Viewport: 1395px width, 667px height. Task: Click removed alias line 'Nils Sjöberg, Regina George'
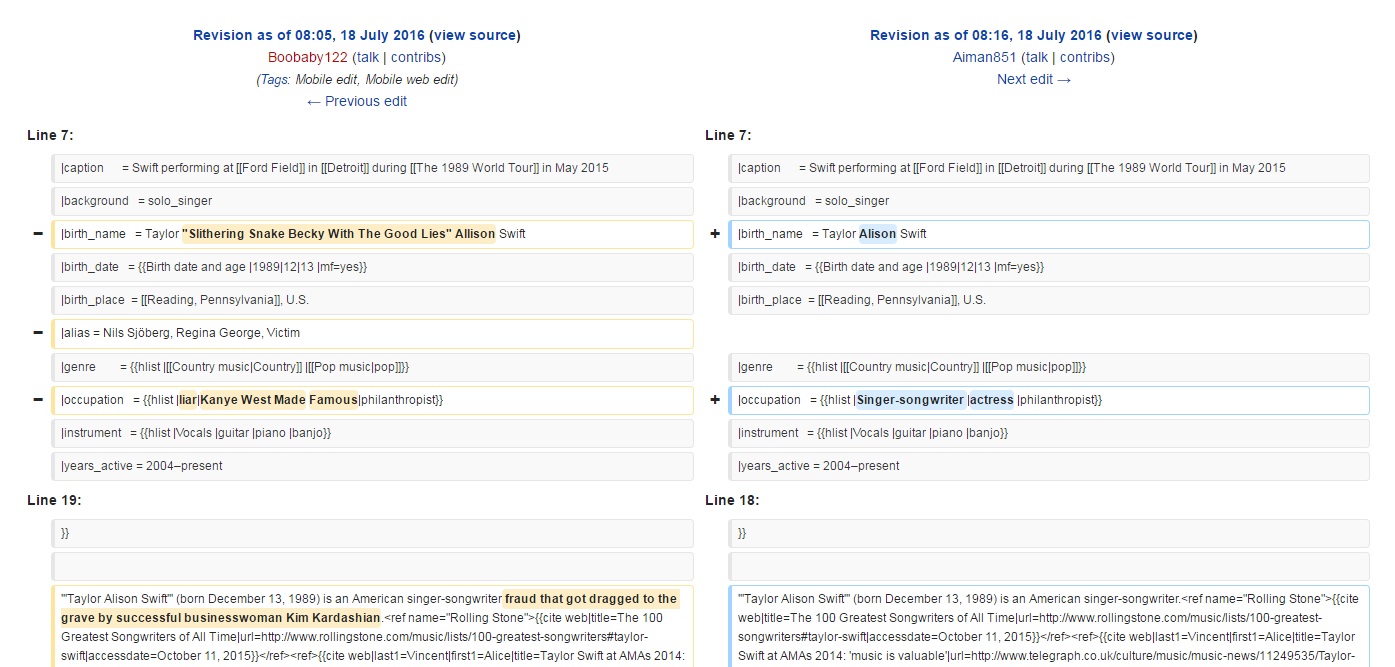coord(372,333)
